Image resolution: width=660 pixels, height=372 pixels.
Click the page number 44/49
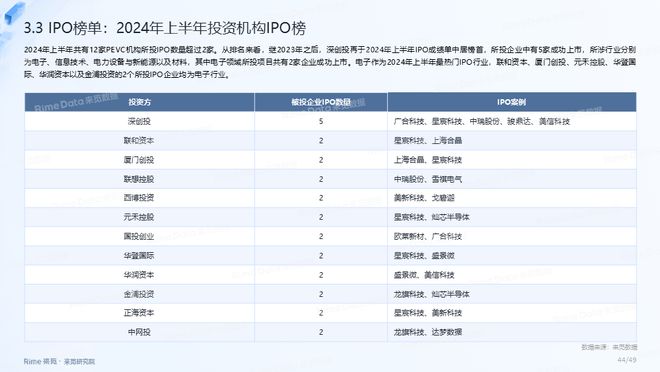tap(627, 360)
